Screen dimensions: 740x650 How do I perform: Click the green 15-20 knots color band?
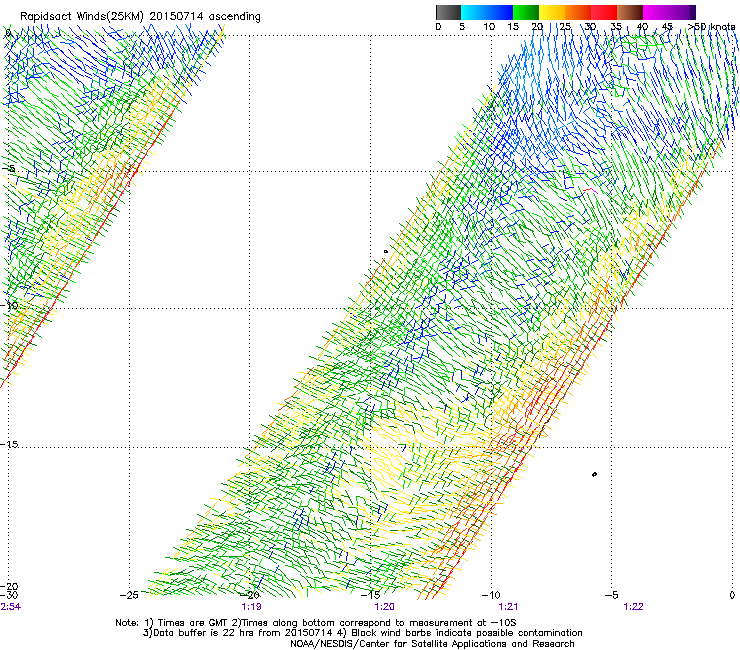pos(526,12)
